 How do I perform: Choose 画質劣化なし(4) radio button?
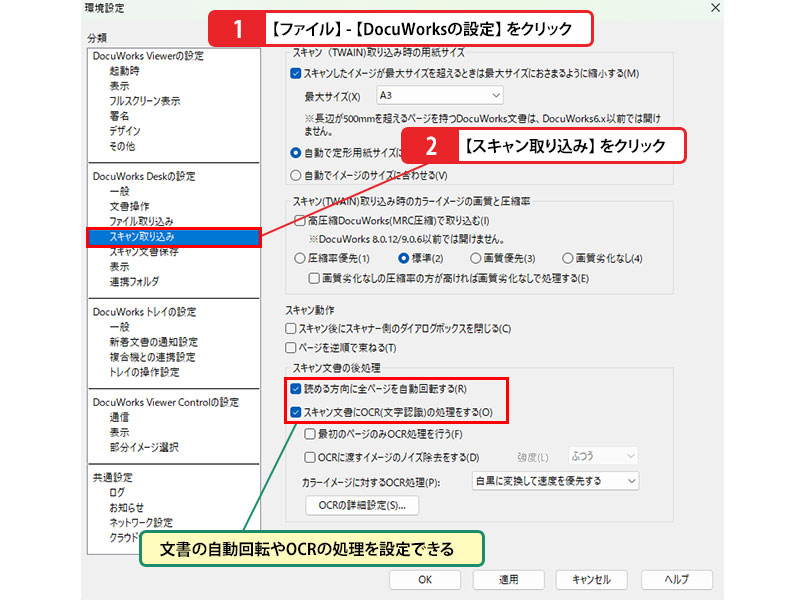(567, 258)
